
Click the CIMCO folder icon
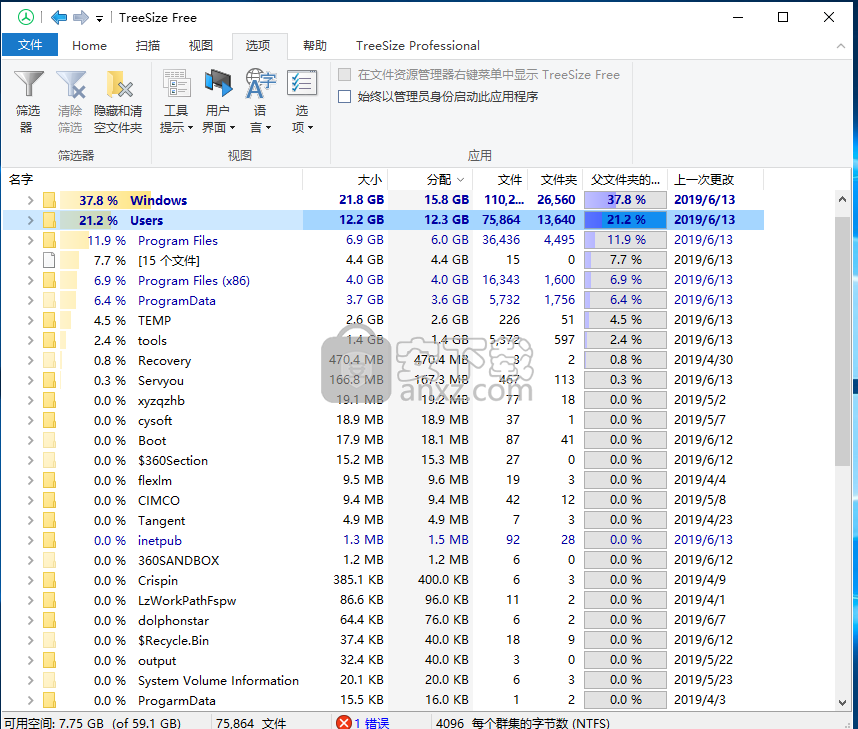(49, 500)
